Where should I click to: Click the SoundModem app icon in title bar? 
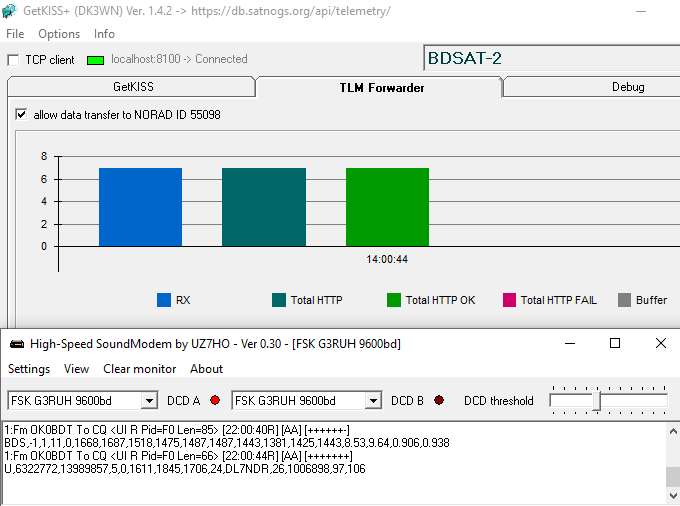pyautogui.click(x=17, y=344)
